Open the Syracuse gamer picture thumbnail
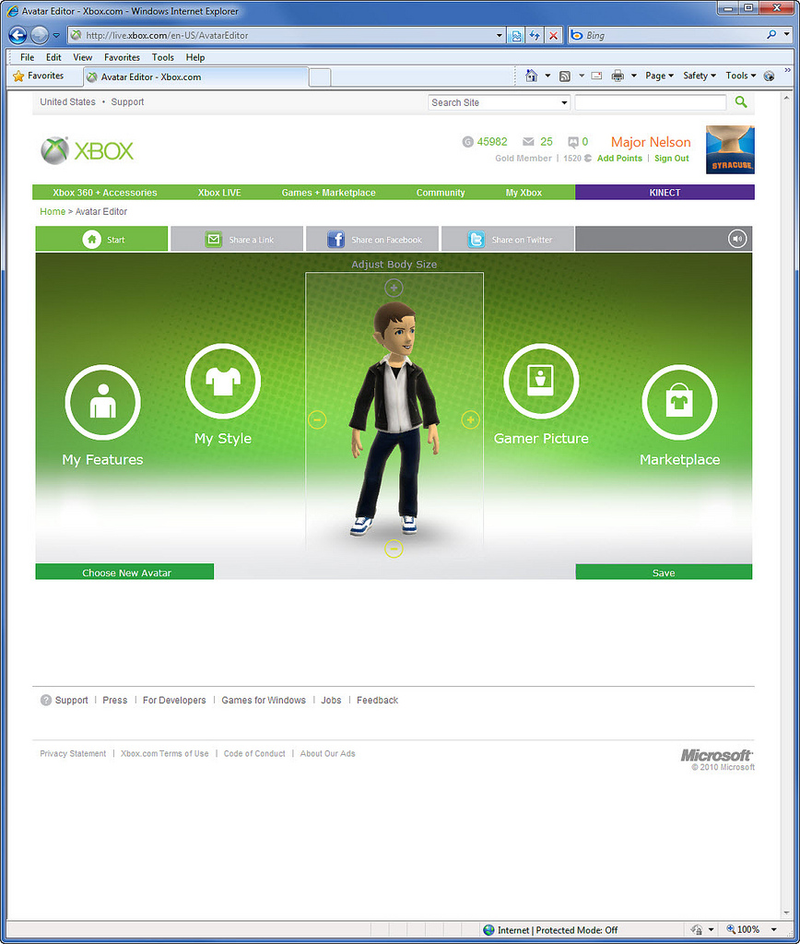 click(730, 149)
